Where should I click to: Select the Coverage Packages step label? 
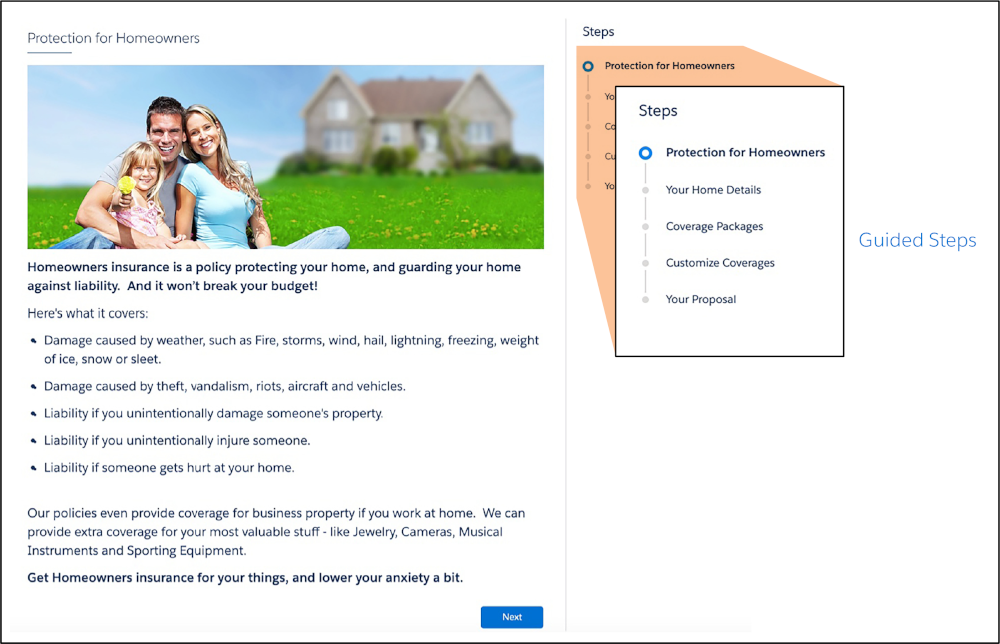(714, 226)
